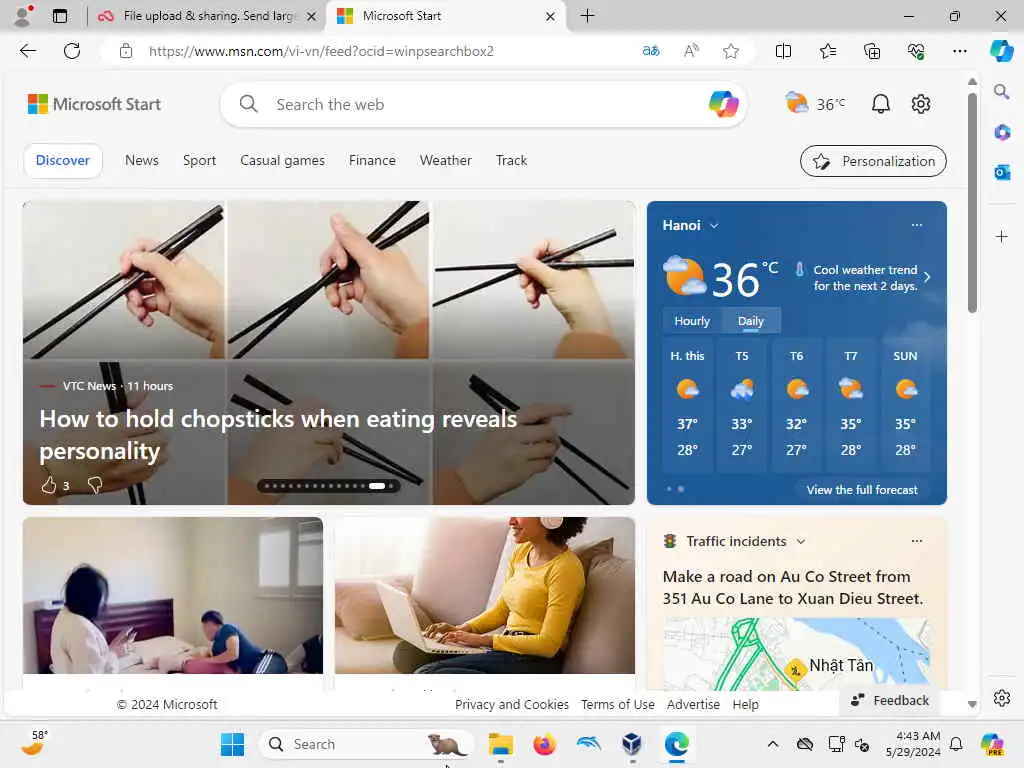Open Terms of Use link
Screen dimensions: 1024x768
pyautogui.click(x=617, y=705)
